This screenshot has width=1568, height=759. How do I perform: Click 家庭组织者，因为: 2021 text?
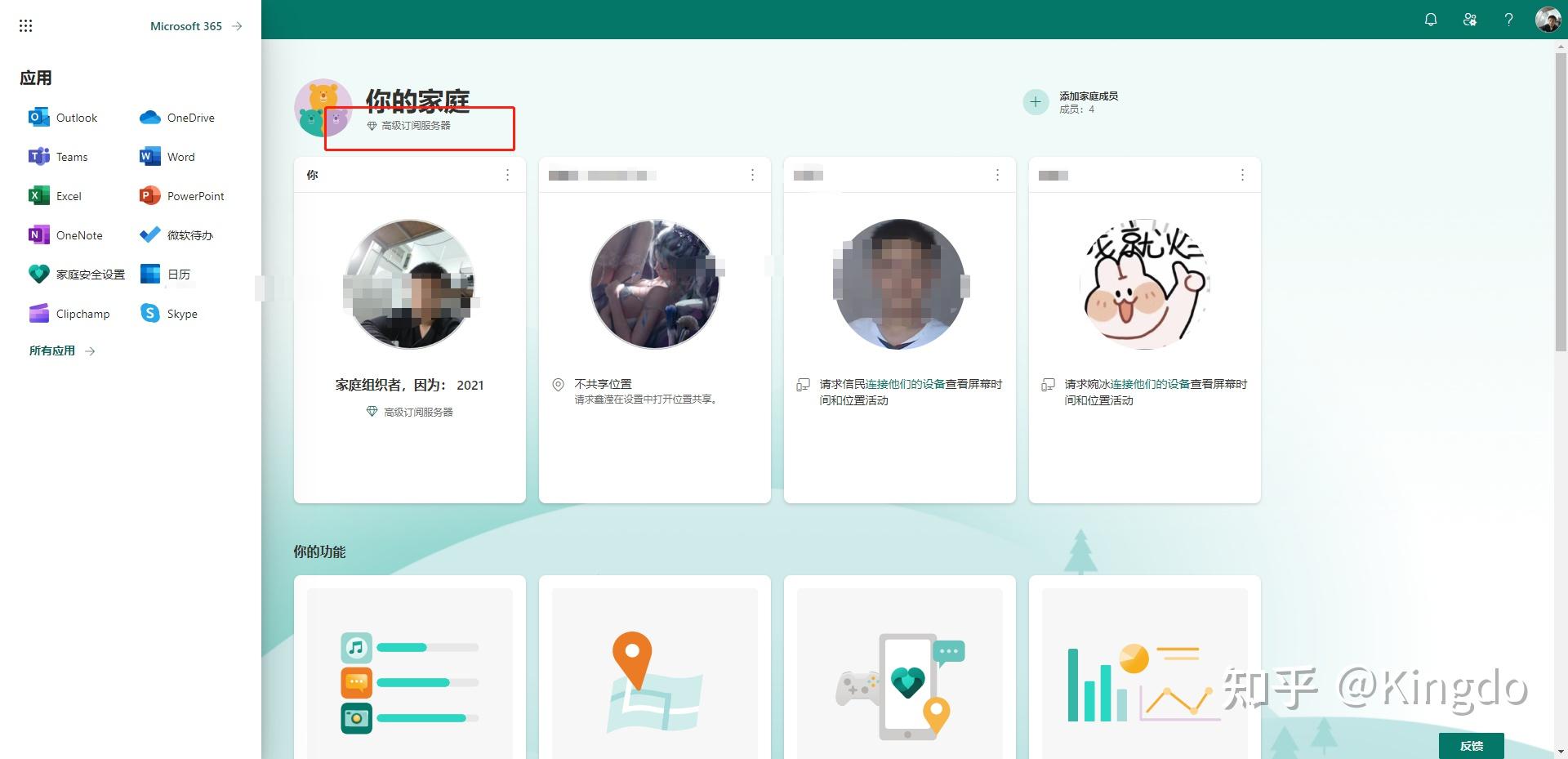point(410,385)
